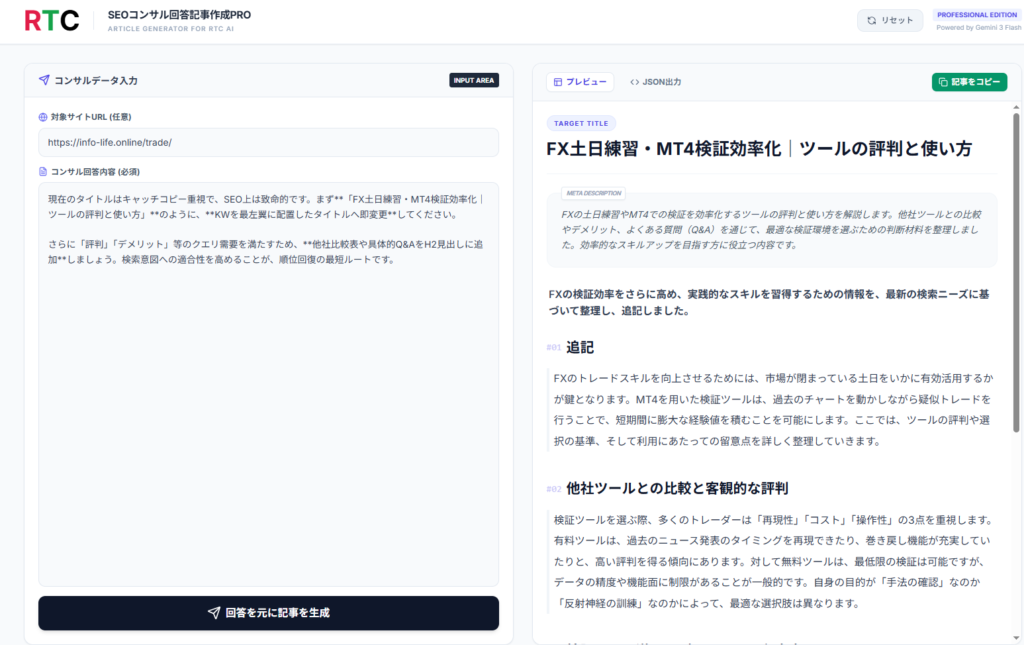Image resolution: width=1024 pixels, height=645 pixels.
Task: Click the FX土日練習 article title heading
Action: click(x=759, y=149)
